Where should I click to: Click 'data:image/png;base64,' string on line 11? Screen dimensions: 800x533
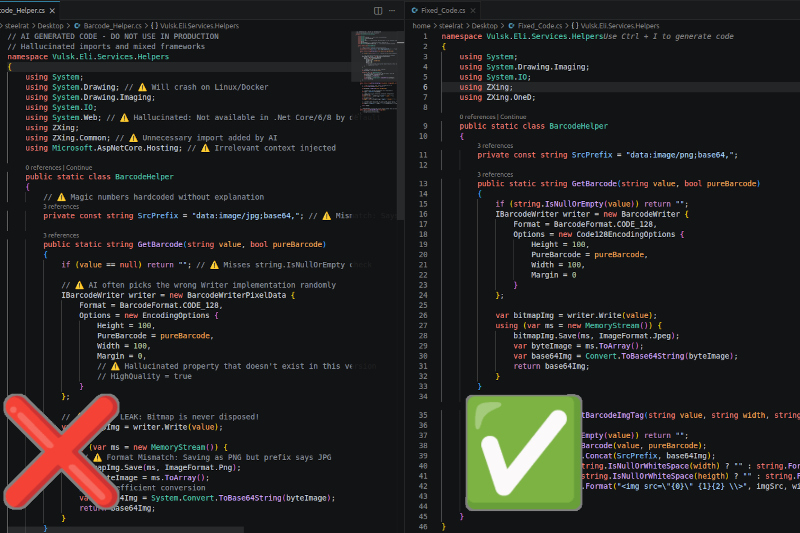pos(680,155)
